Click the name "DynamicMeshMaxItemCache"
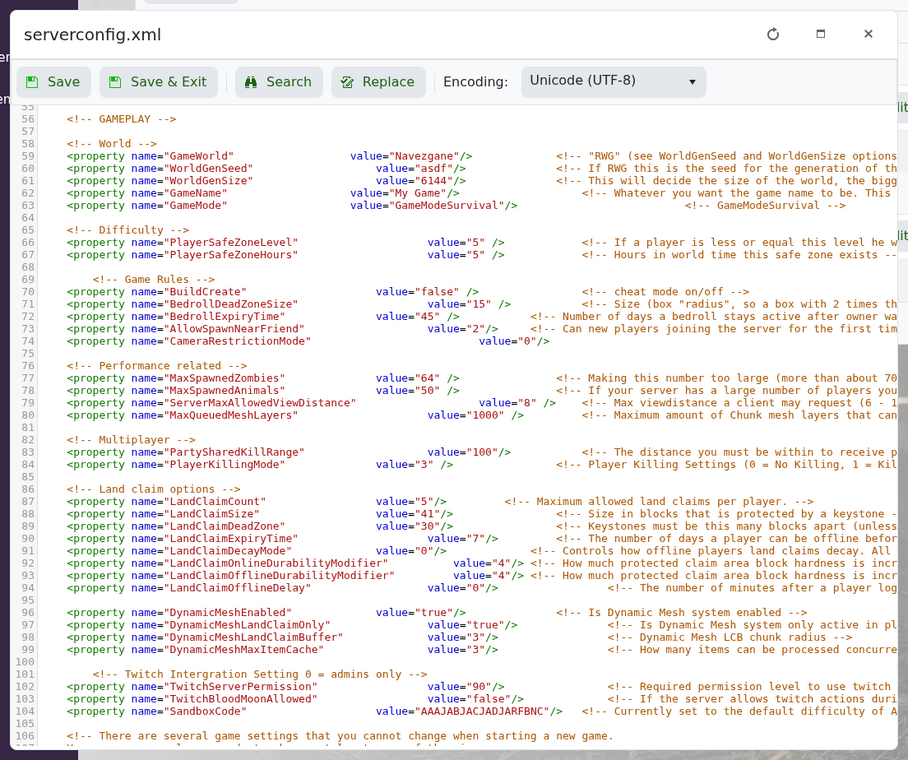Viewport: 908px width, 760px height. pos(244,650)
